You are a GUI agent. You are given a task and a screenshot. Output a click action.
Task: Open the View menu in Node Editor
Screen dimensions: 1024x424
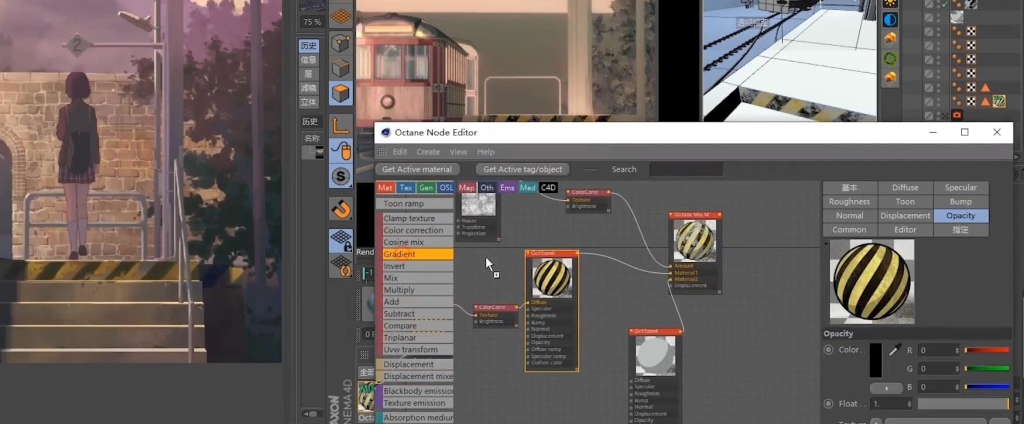(x=458, y=152)
